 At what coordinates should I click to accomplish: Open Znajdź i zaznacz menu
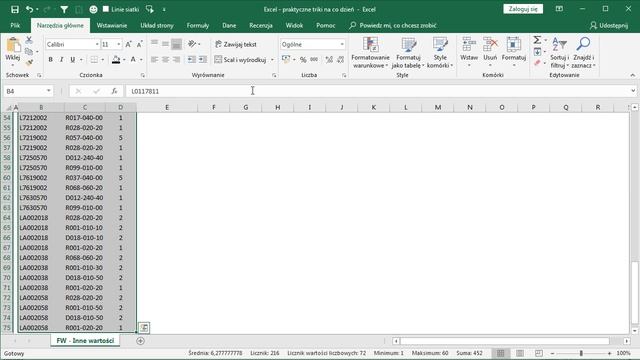coord(583,52)
